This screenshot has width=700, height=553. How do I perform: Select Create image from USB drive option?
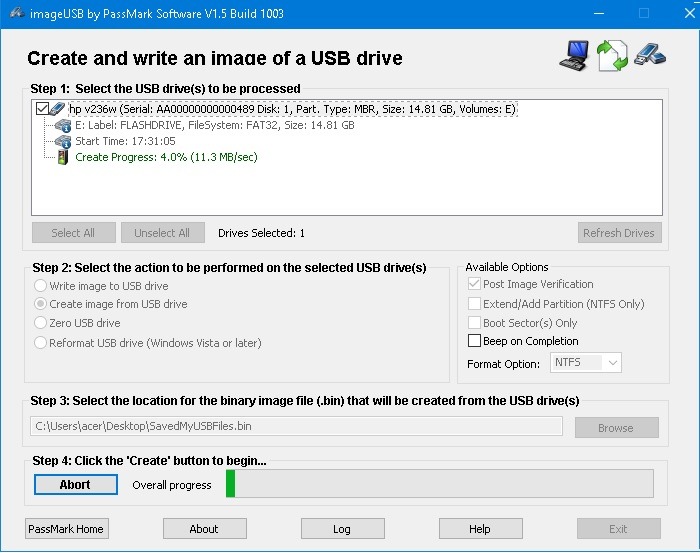tap(40, 304)
